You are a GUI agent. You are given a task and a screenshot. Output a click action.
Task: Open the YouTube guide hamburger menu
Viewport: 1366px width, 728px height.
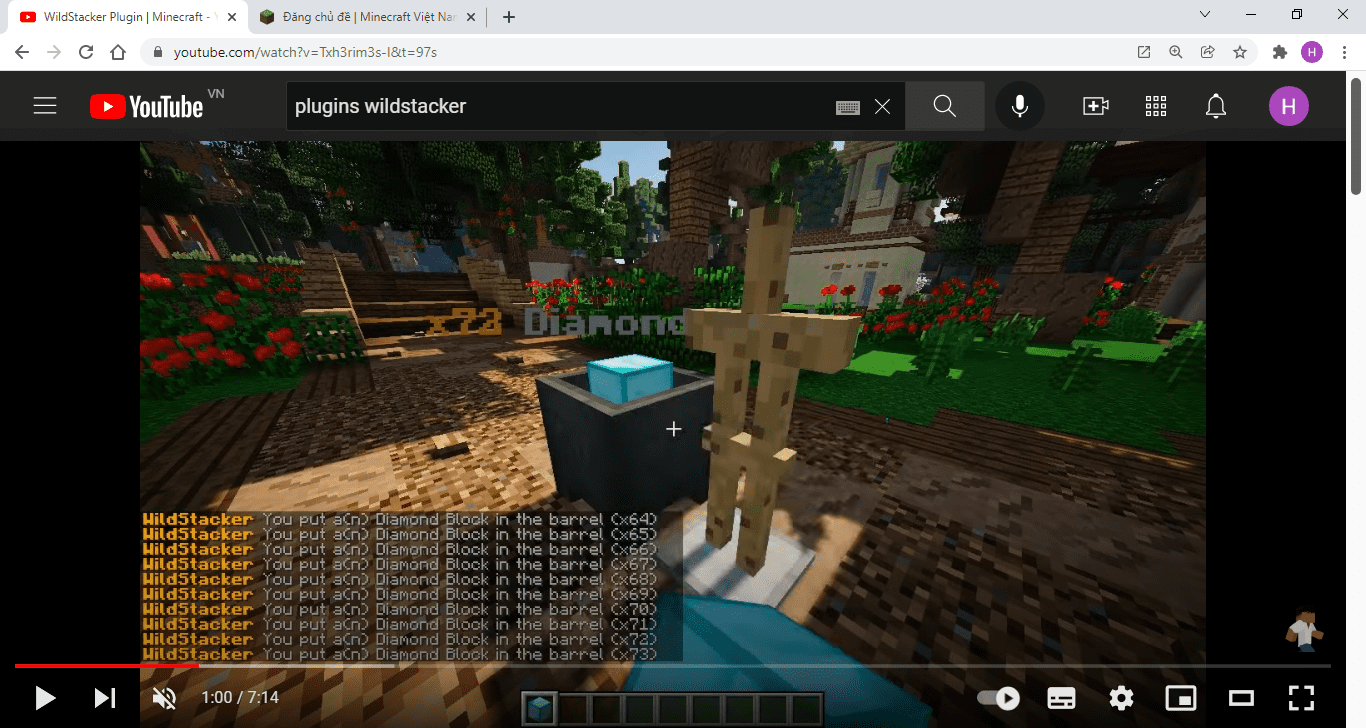click(45, 106)
